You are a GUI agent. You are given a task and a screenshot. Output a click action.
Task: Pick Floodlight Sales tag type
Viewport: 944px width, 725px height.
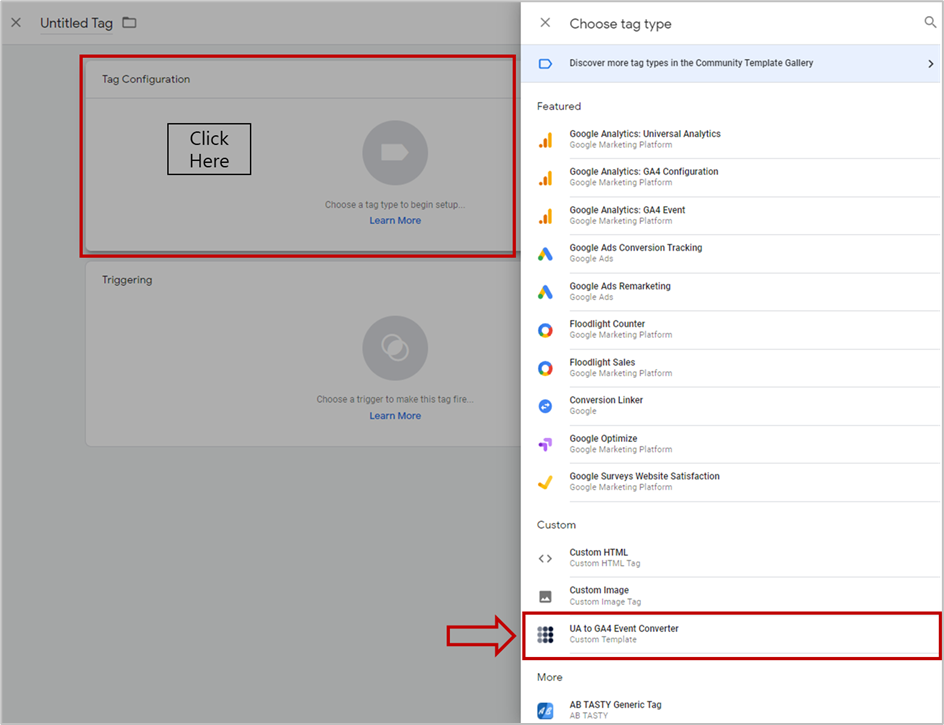(x=730, y=368)
